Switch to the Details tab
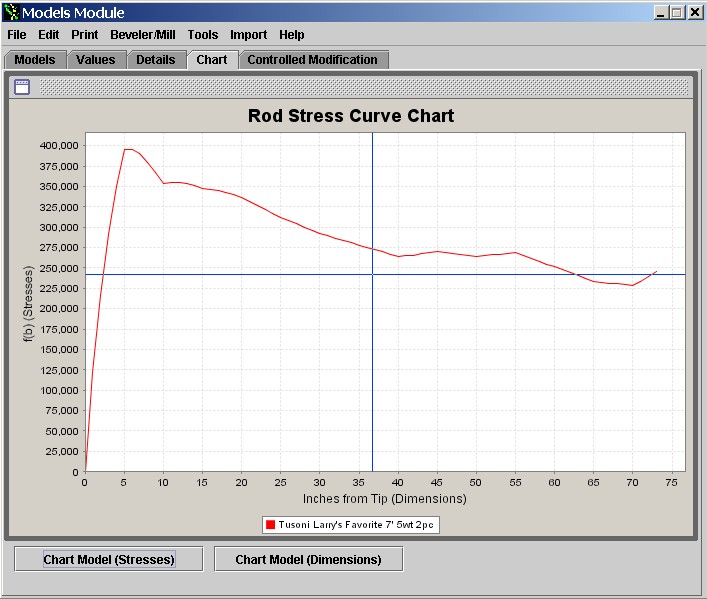Image resolution: width=707 pixels, height=599 pixels. pyautogui.click(x=156, y=60)
